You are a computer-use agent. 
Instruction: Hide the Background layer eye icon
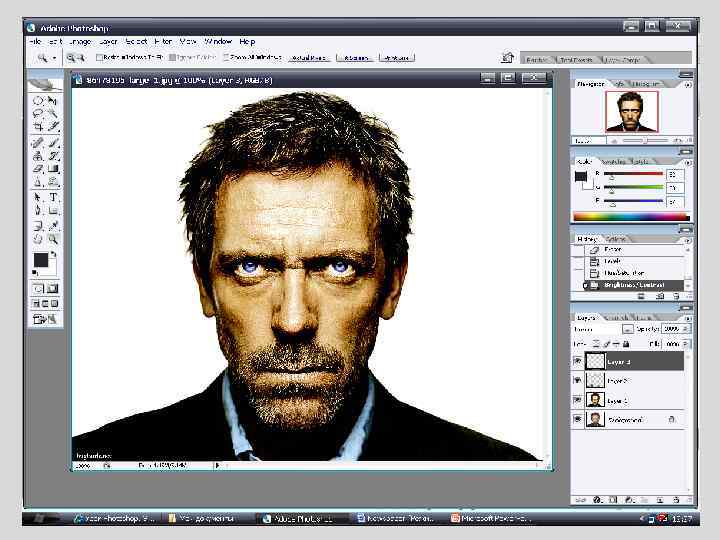578,419
